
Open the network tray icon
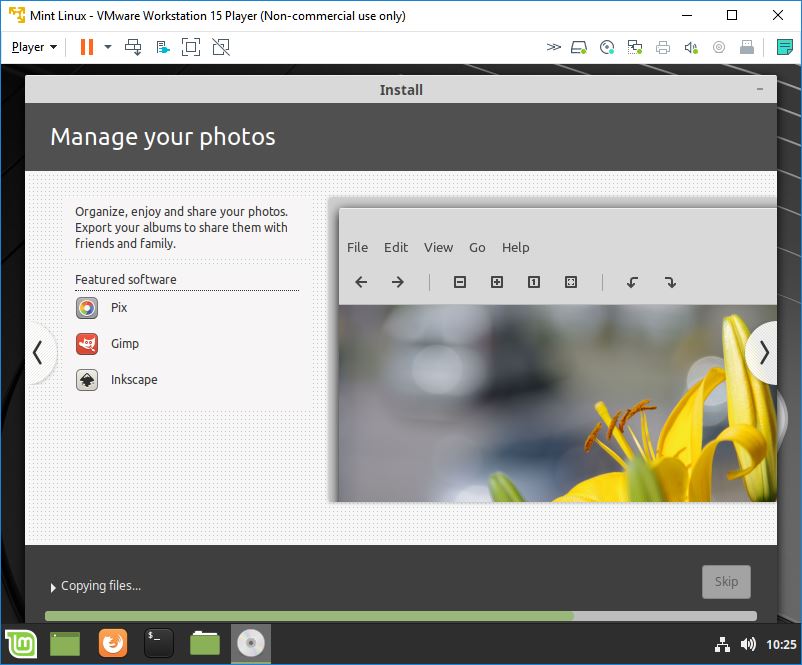pyautogui.click(x=722, y=645)
